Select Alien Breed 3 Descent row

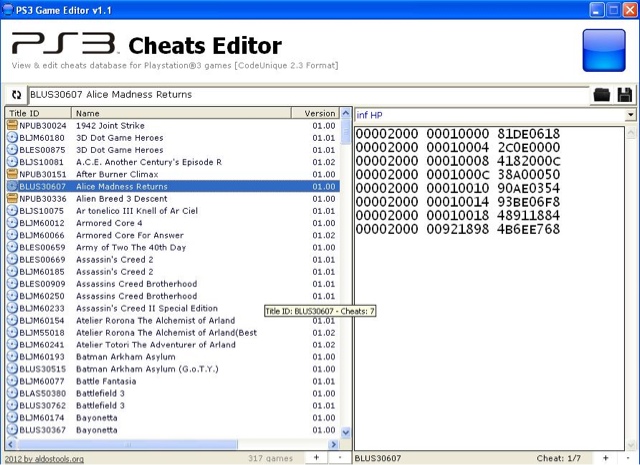point(172,198)
